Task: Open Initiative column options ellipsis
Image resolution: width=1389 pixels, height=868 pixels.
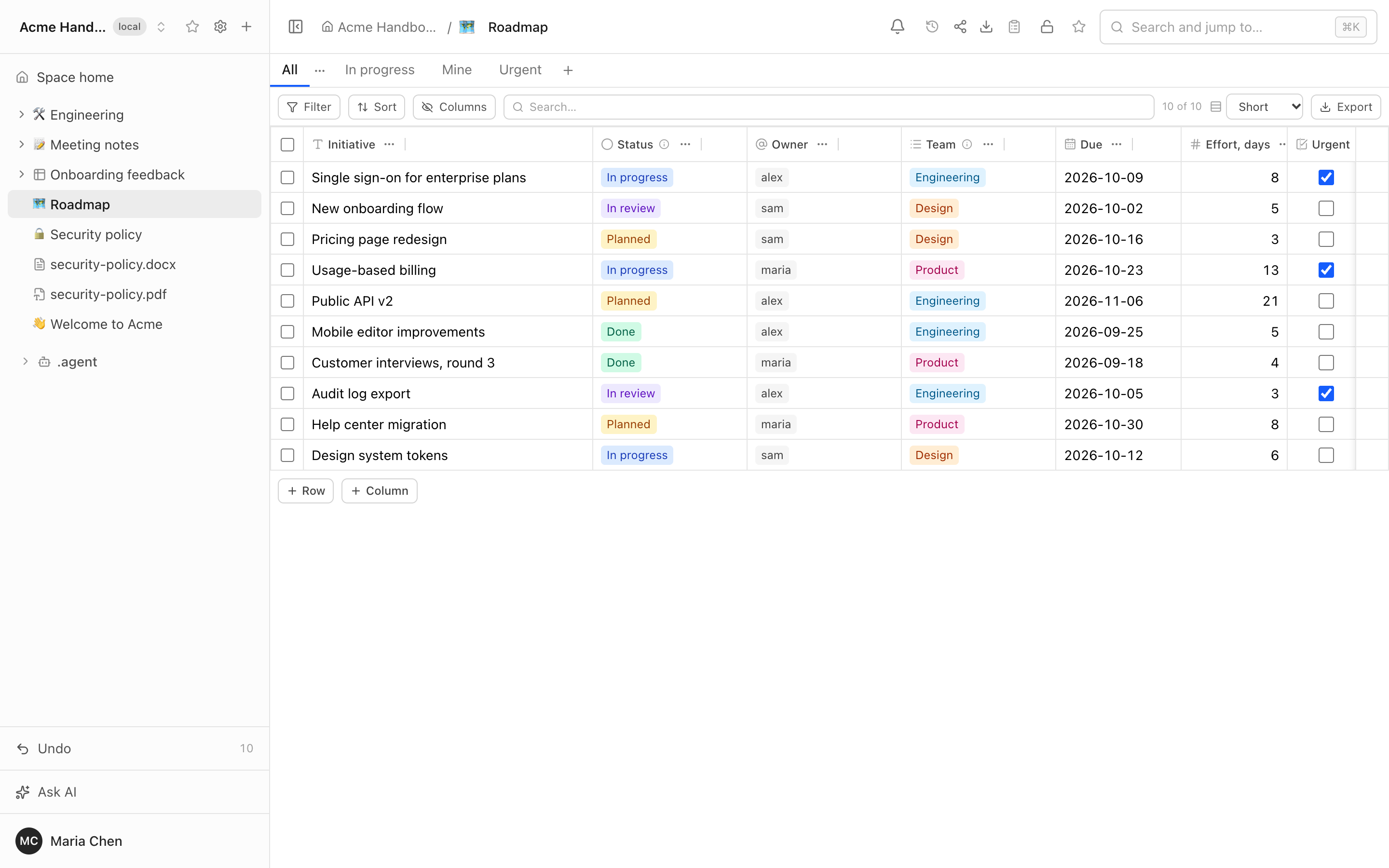Action: (x=389, y=145)
